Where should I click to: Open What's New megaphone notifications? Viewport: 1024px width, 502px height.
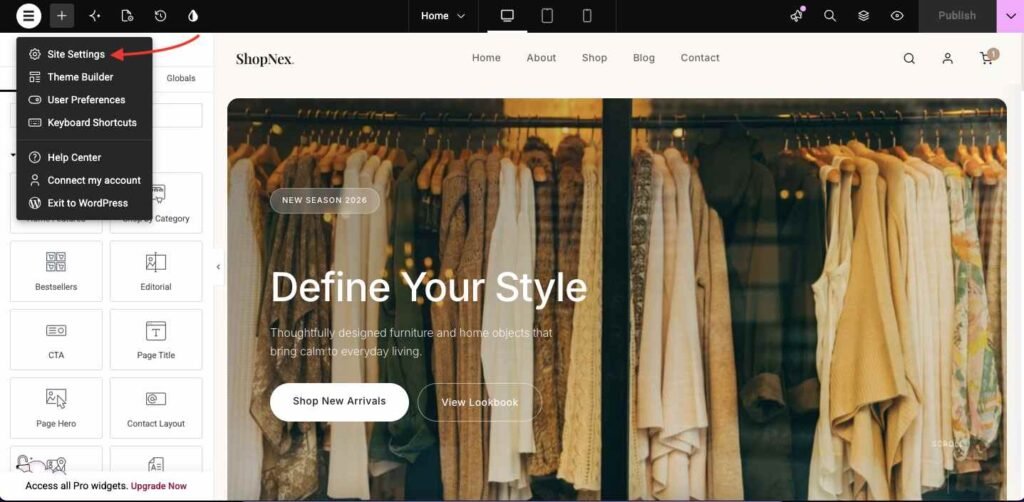(x=797, y=16)
